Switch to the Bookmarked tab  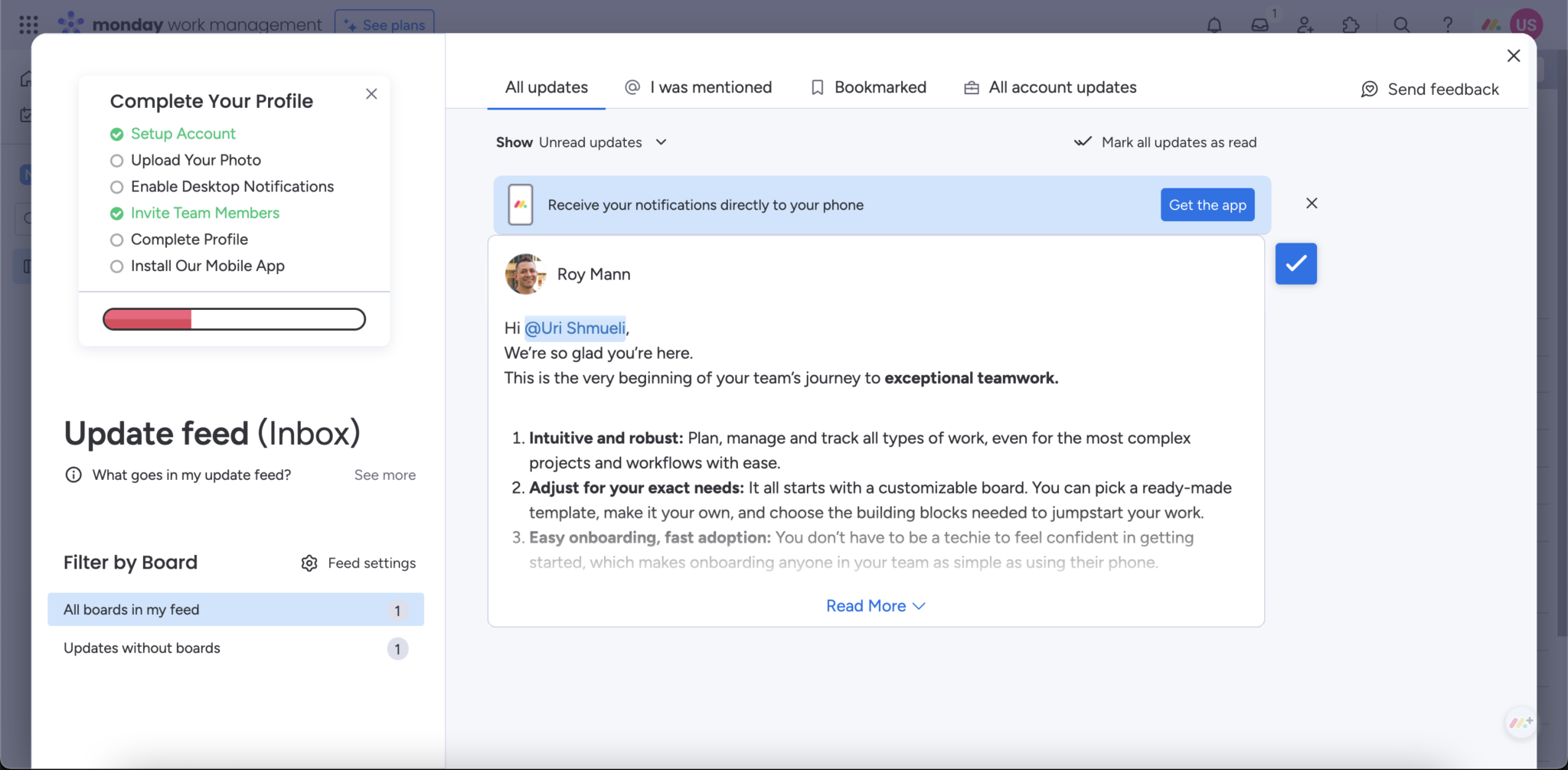click(868, 87)
